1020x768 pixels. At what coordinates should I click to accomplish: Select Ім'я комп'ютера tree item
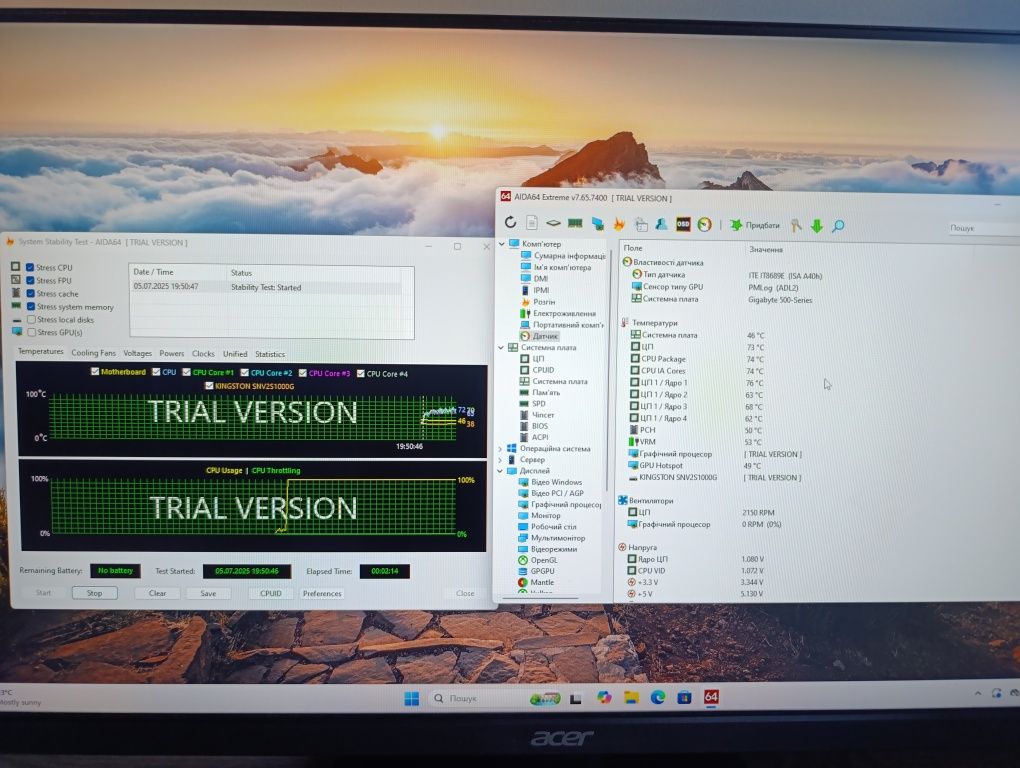coord(556,267)
